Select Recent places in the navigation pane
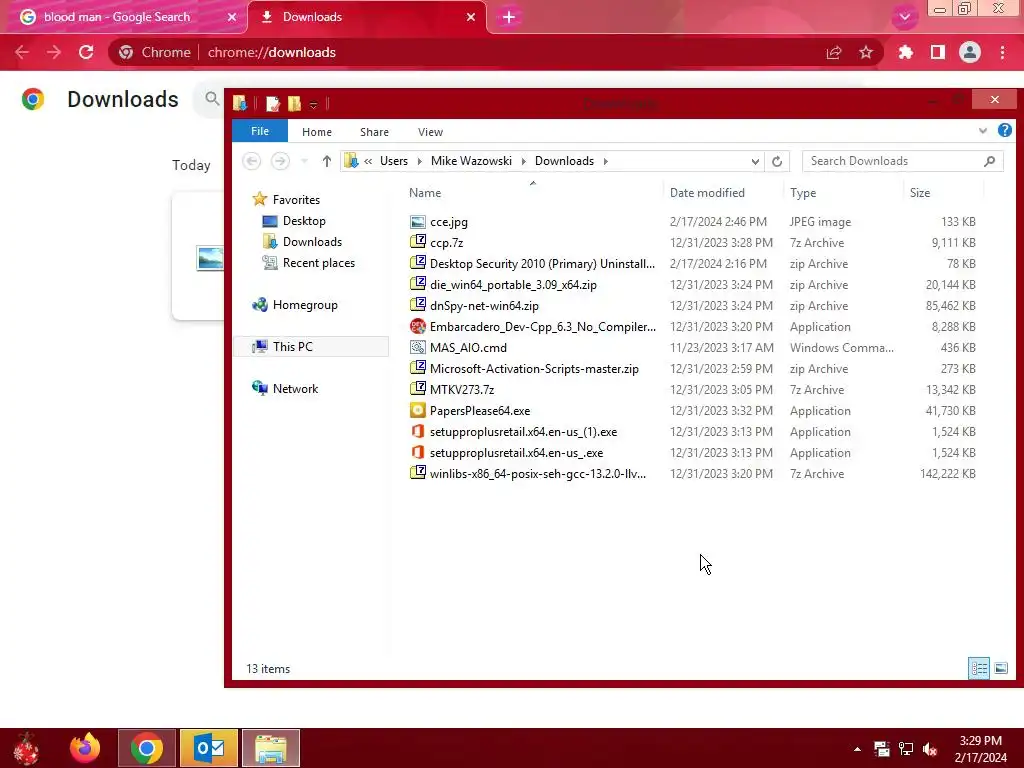 (319, 263)
